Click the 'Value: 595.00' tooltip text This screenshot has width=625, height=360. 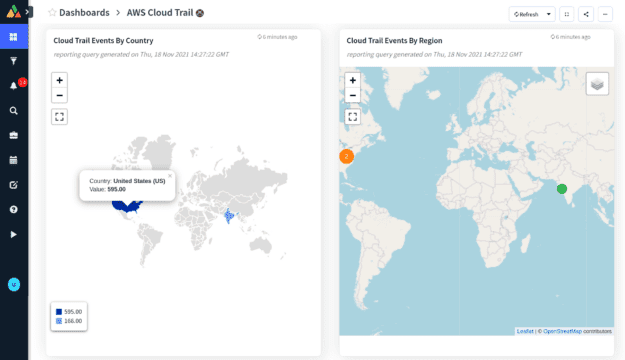pyautogui.click(x=108, y=189)
